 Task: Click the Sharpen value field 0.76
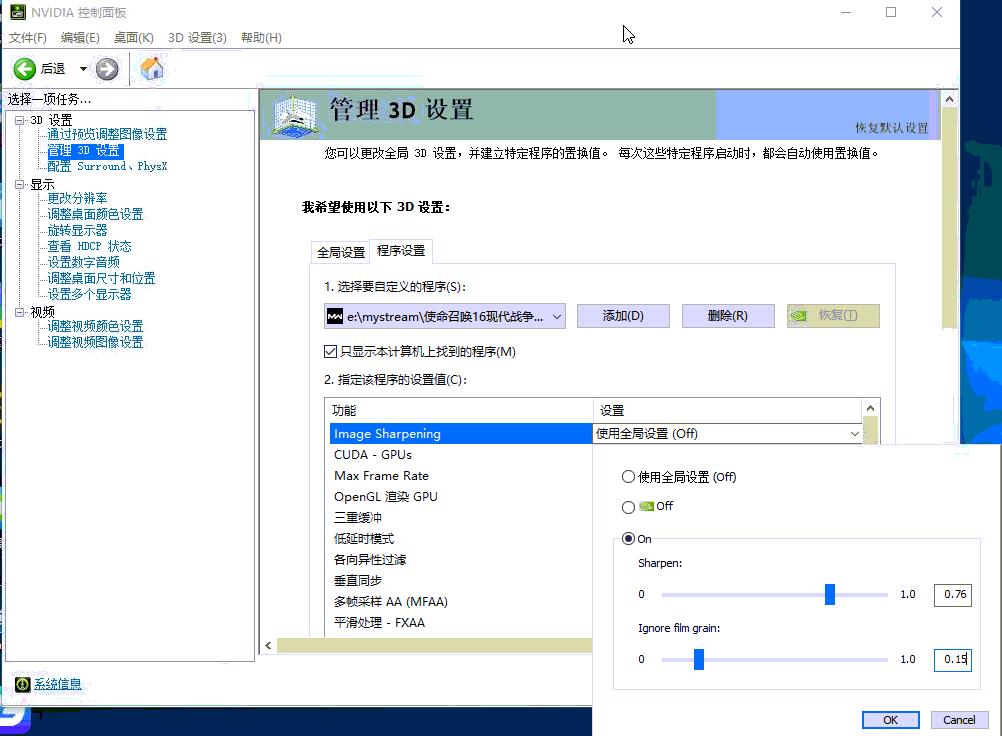pyautogui.click(x=953, y=594)
